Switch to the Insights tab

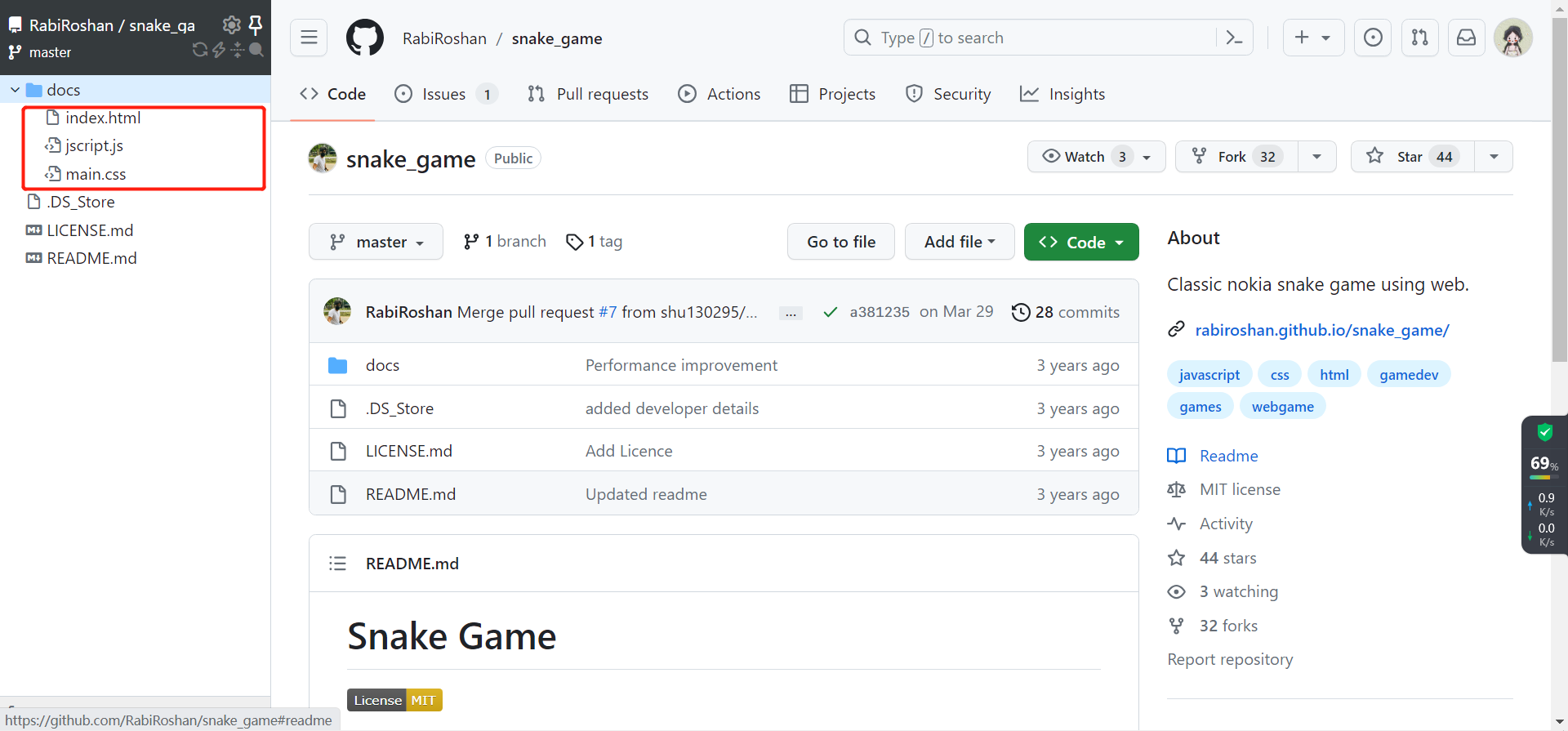click(1062, 95)
